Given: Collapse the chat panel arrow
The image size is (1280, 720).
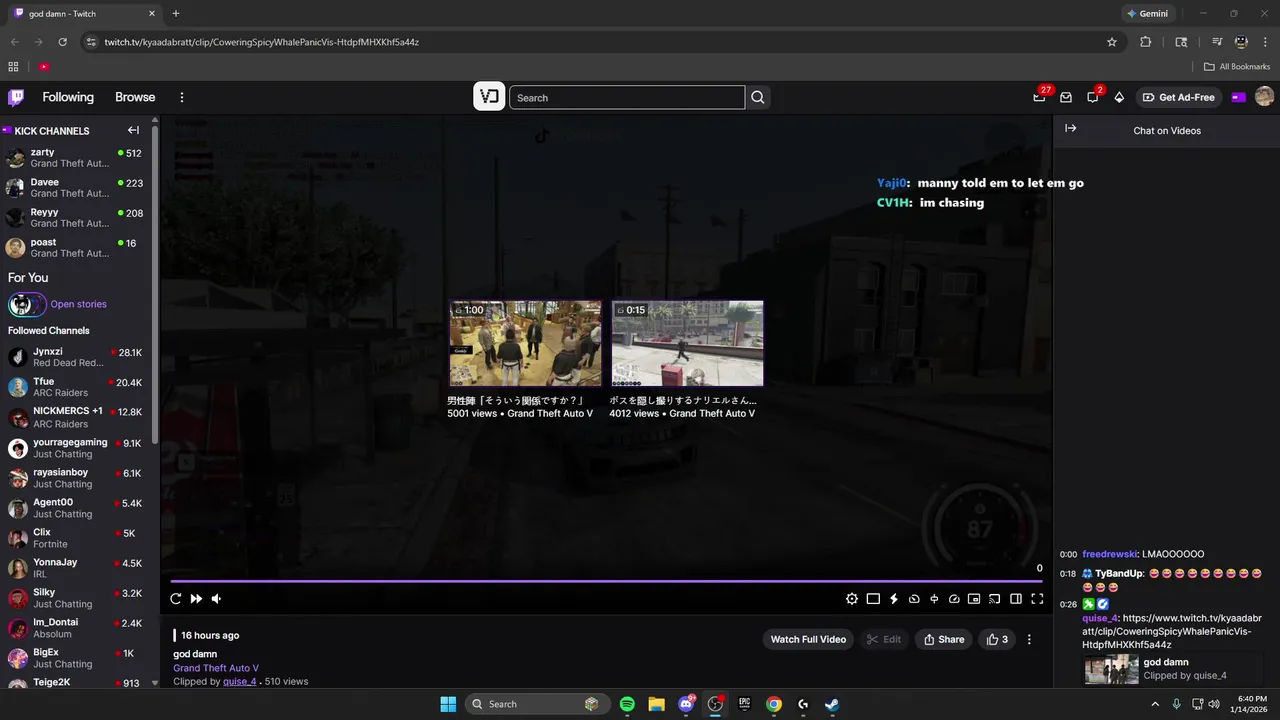Looking at the screenshot, I should click(1070, 129).
